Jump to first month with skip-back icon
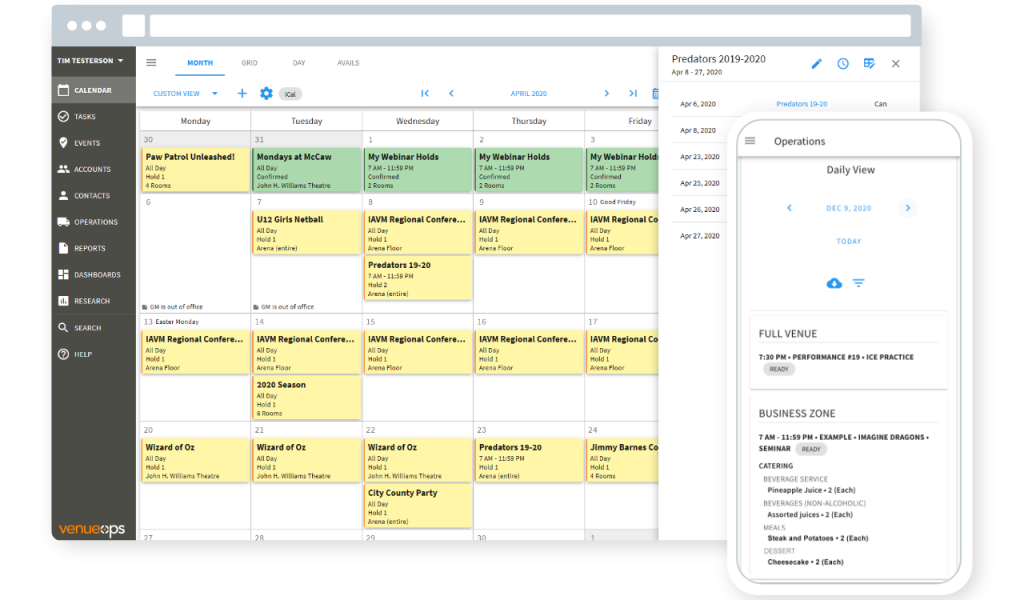Screen dimensions: 1024x600 pos(425,93)
